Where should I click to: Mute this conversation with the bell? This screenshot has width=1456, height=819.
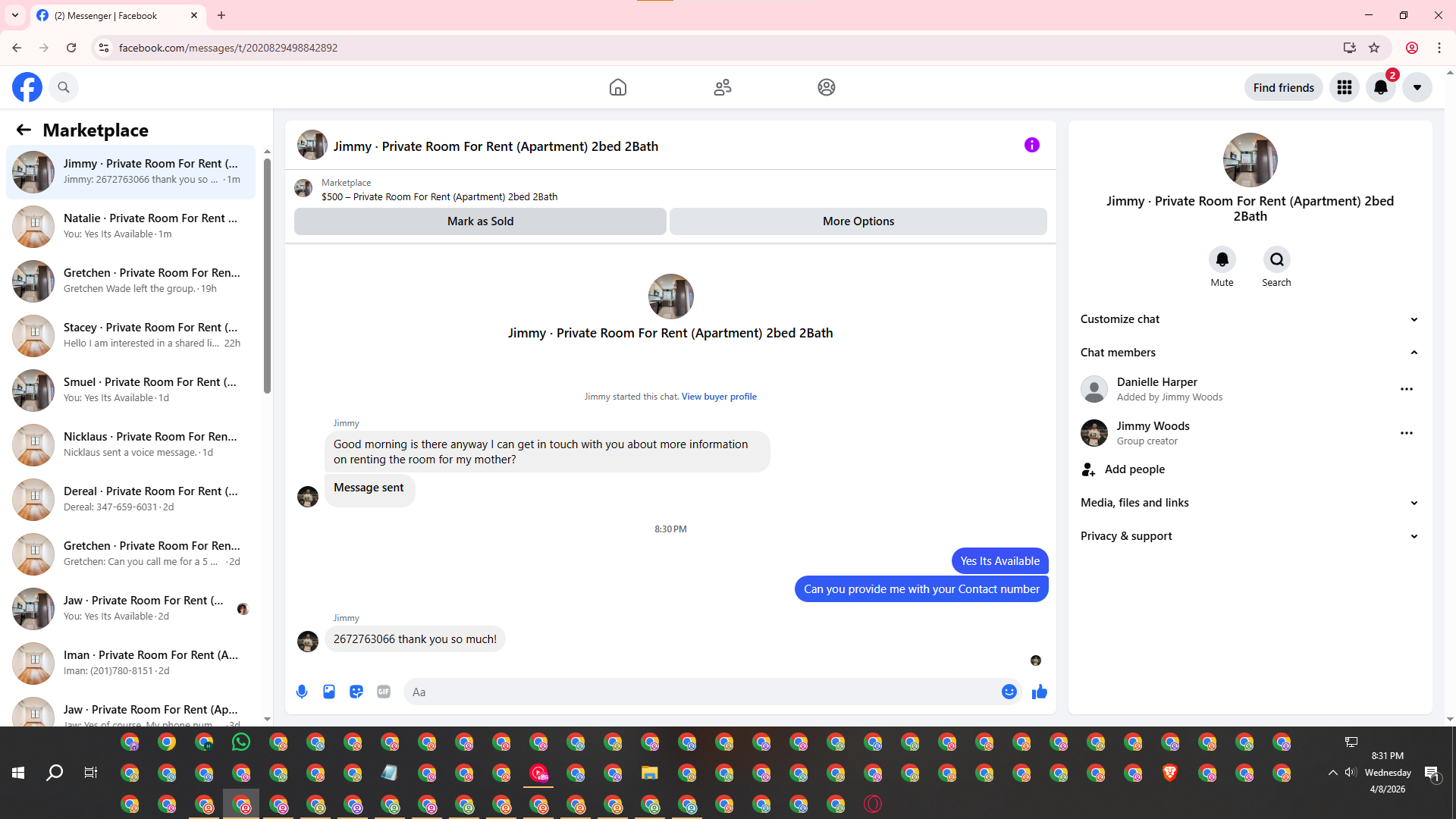[x=1222, y=260]
